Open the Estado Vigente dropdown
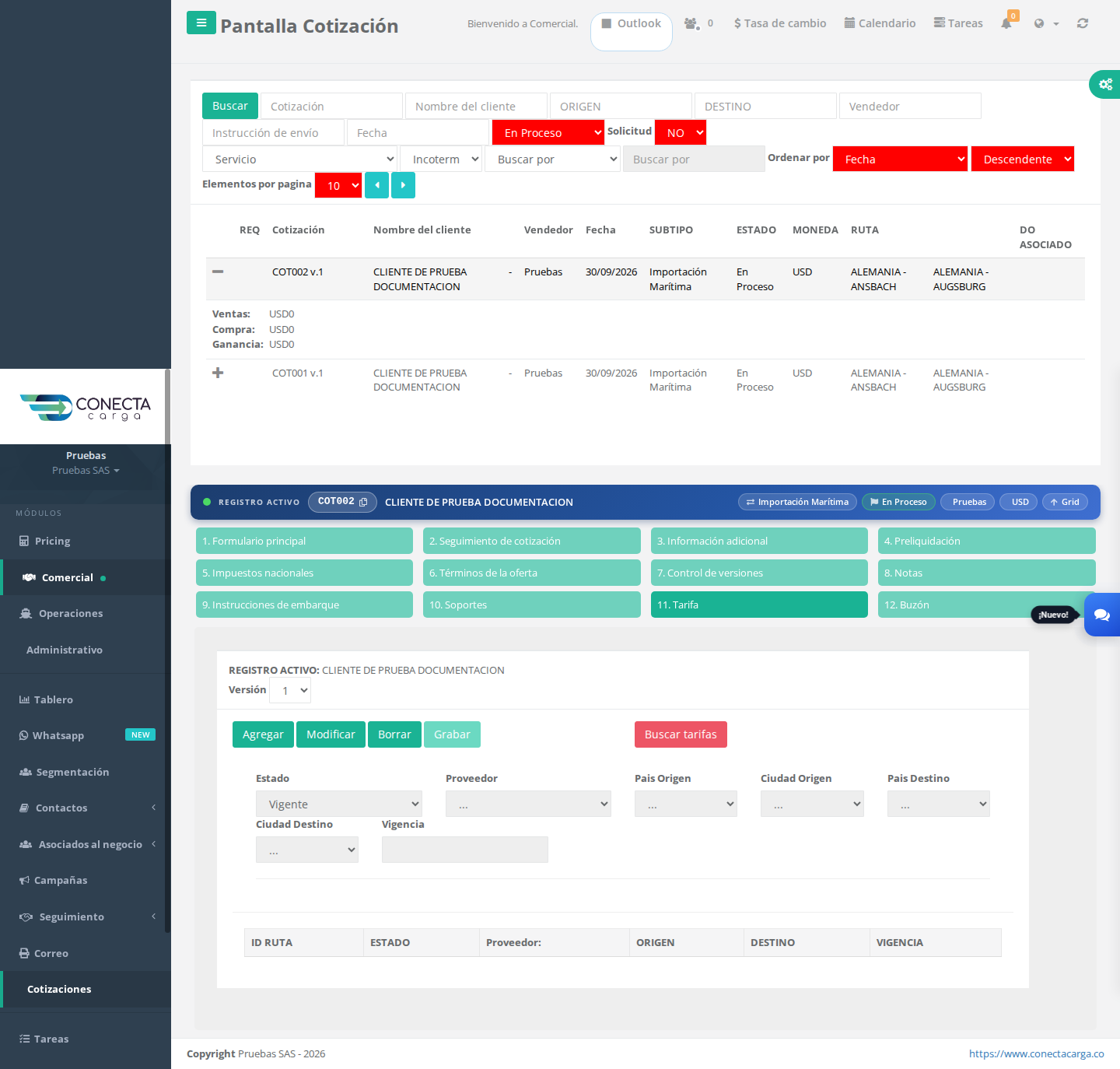This screenshot has width=1120, height=1069. click(x=339, y=804)
